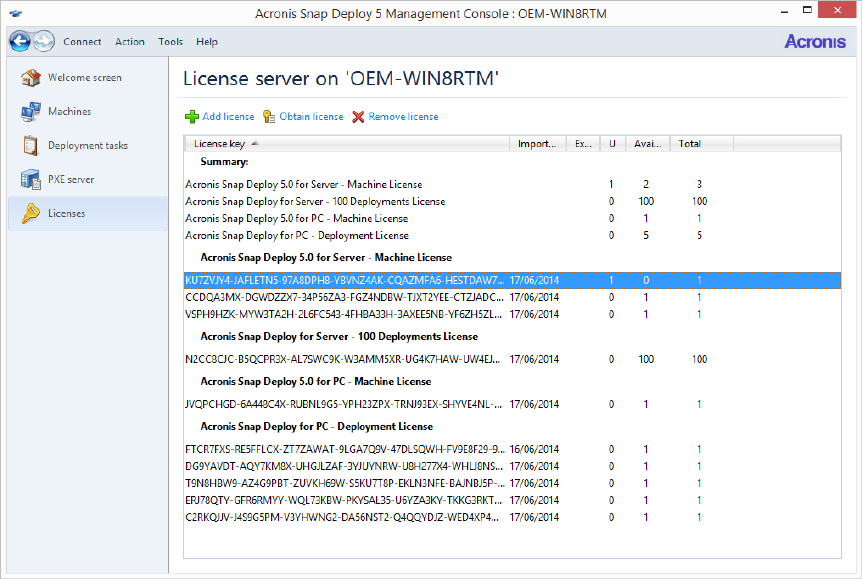Open the Connect menu
Viewport: 862px width, 579px height.
pos(82,42)
